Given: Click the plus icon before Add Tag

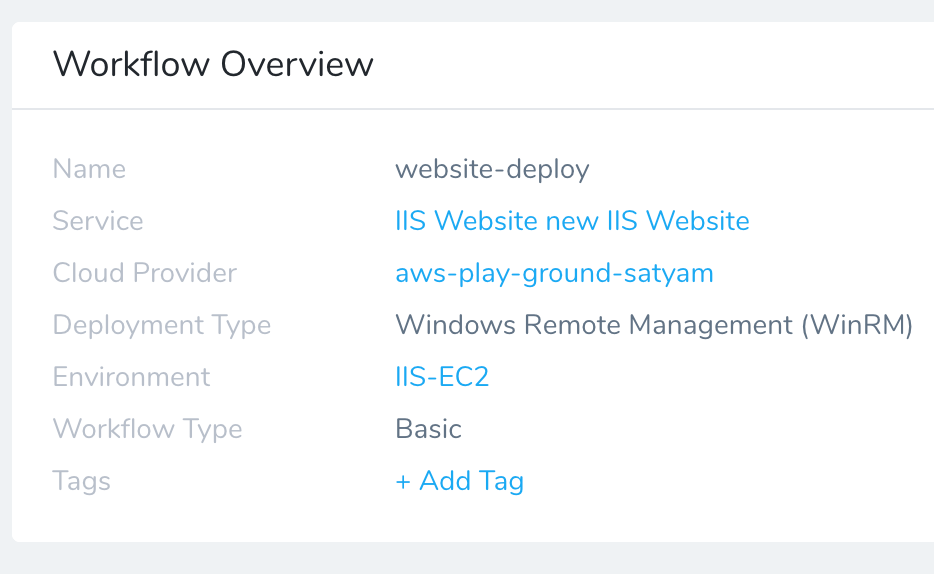Looking at the screenshot, I should coord(403,482).
